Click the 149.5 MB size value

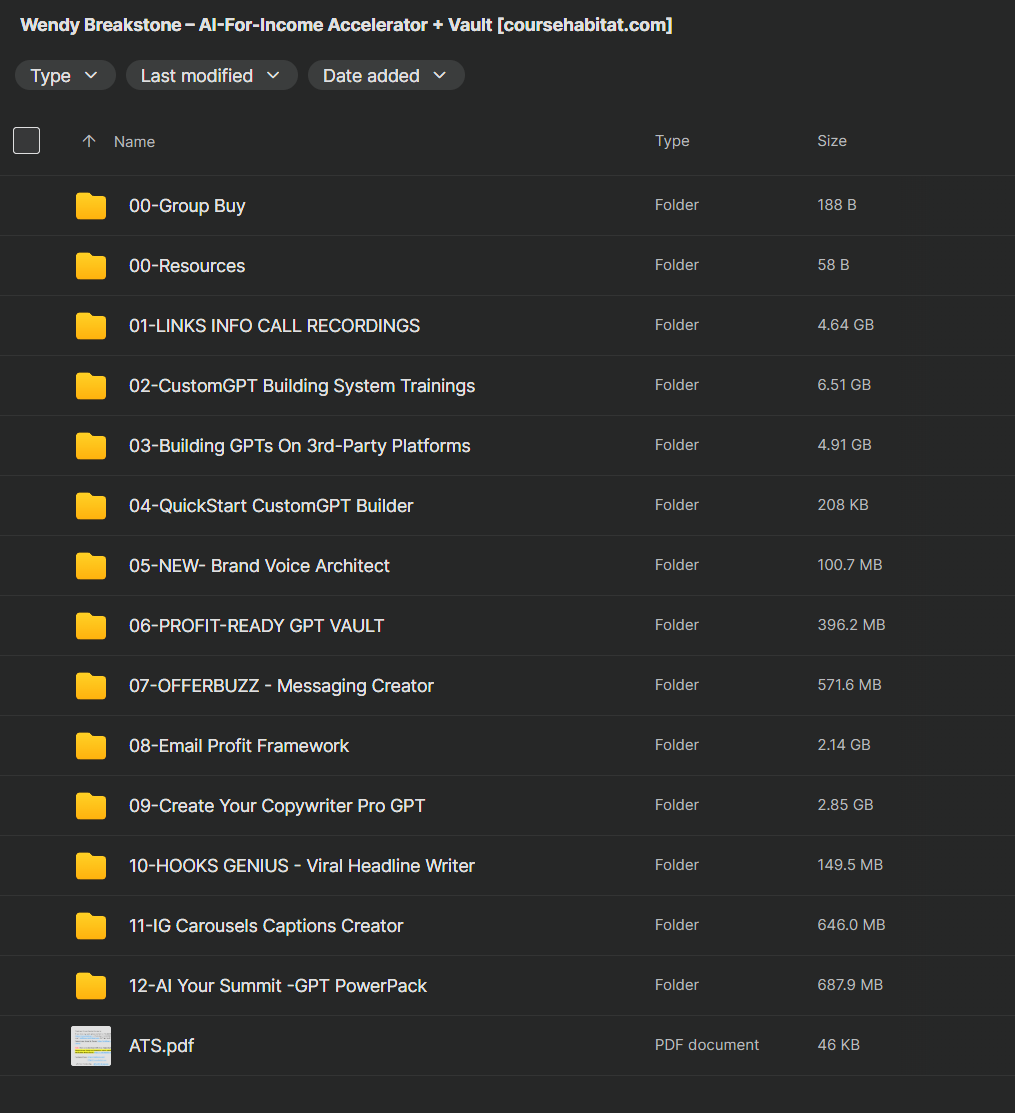coord(850,865)
